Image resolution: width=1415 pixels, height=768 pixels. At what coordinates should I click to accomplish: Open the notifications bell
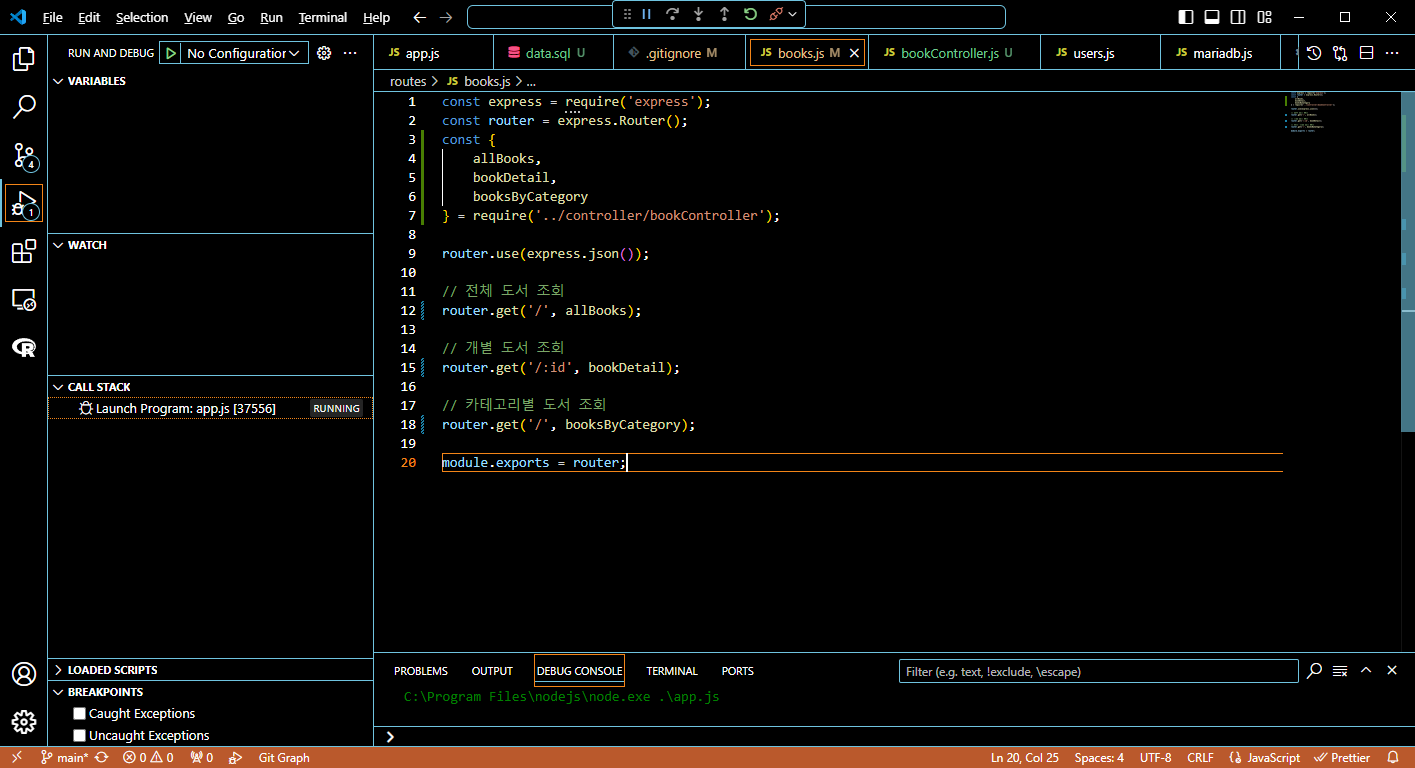pyautogui.click(x=1393, y=758)
